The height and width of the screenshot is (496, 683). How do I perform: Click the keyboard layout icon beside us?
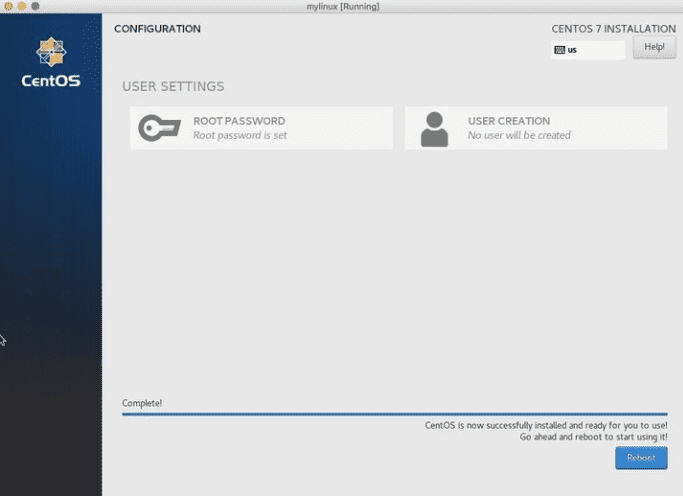(559, 50)
